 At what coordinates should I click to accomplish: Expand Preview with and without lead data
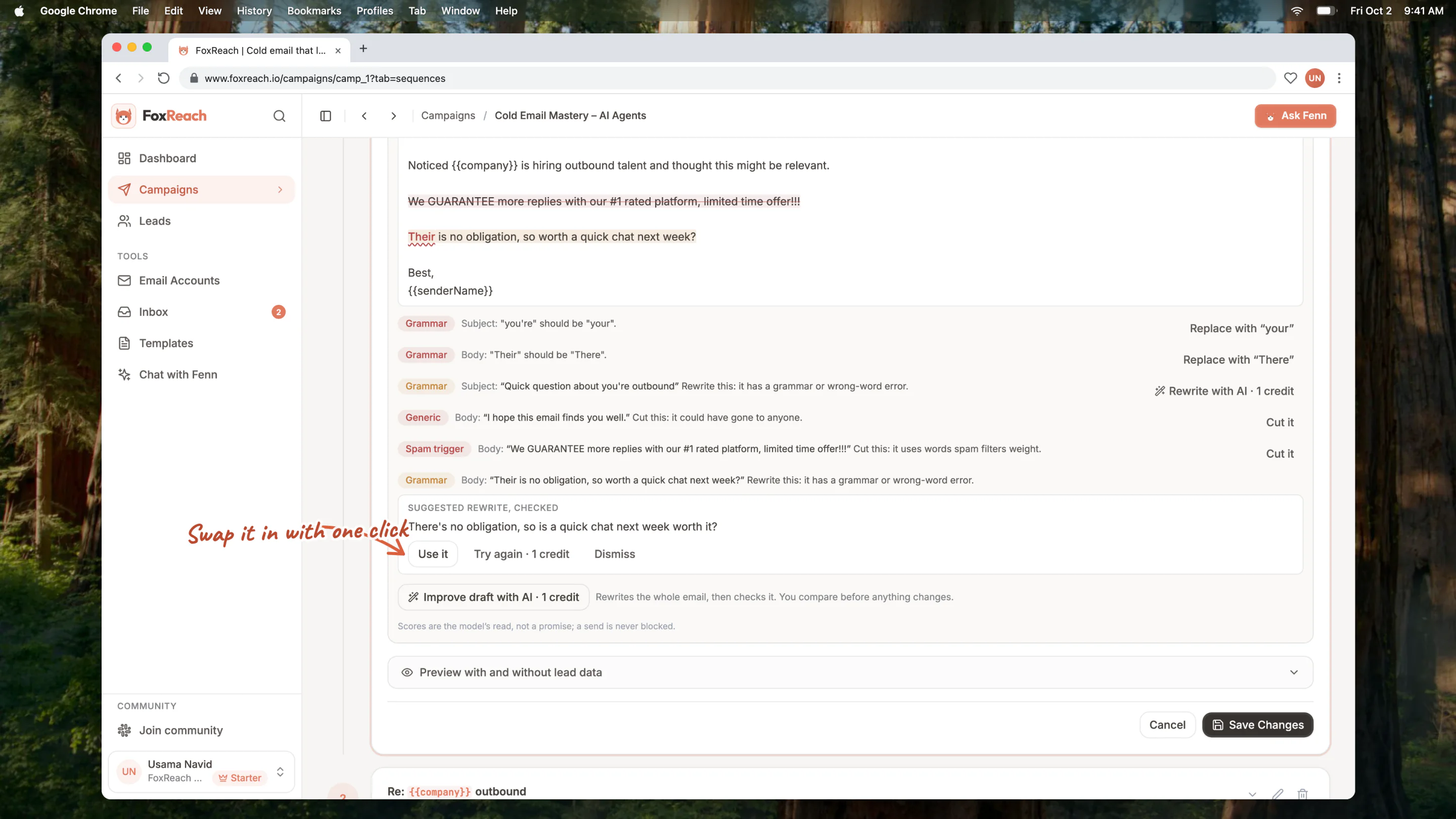coord(850,672)
